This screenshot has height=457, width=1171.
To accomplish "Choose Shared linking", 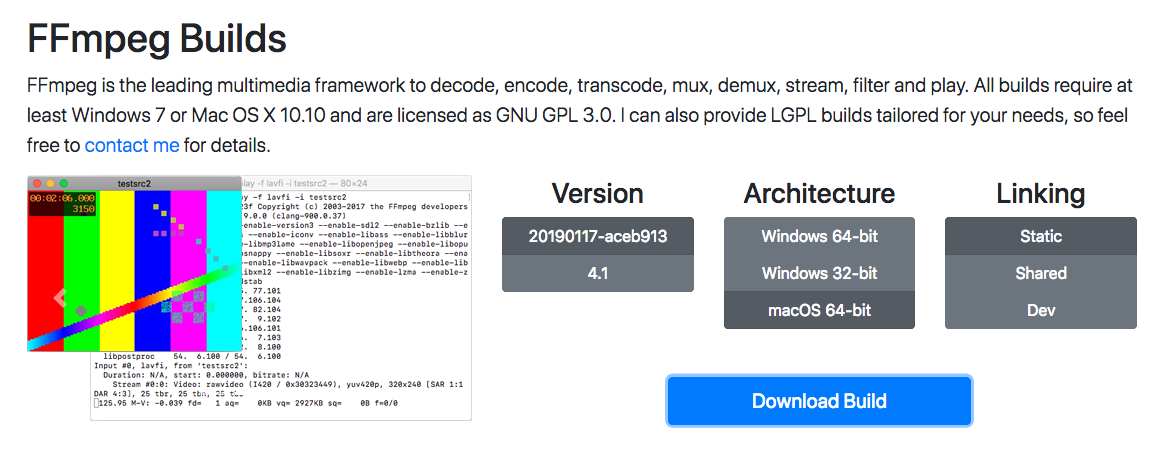I will [1040, 273].
